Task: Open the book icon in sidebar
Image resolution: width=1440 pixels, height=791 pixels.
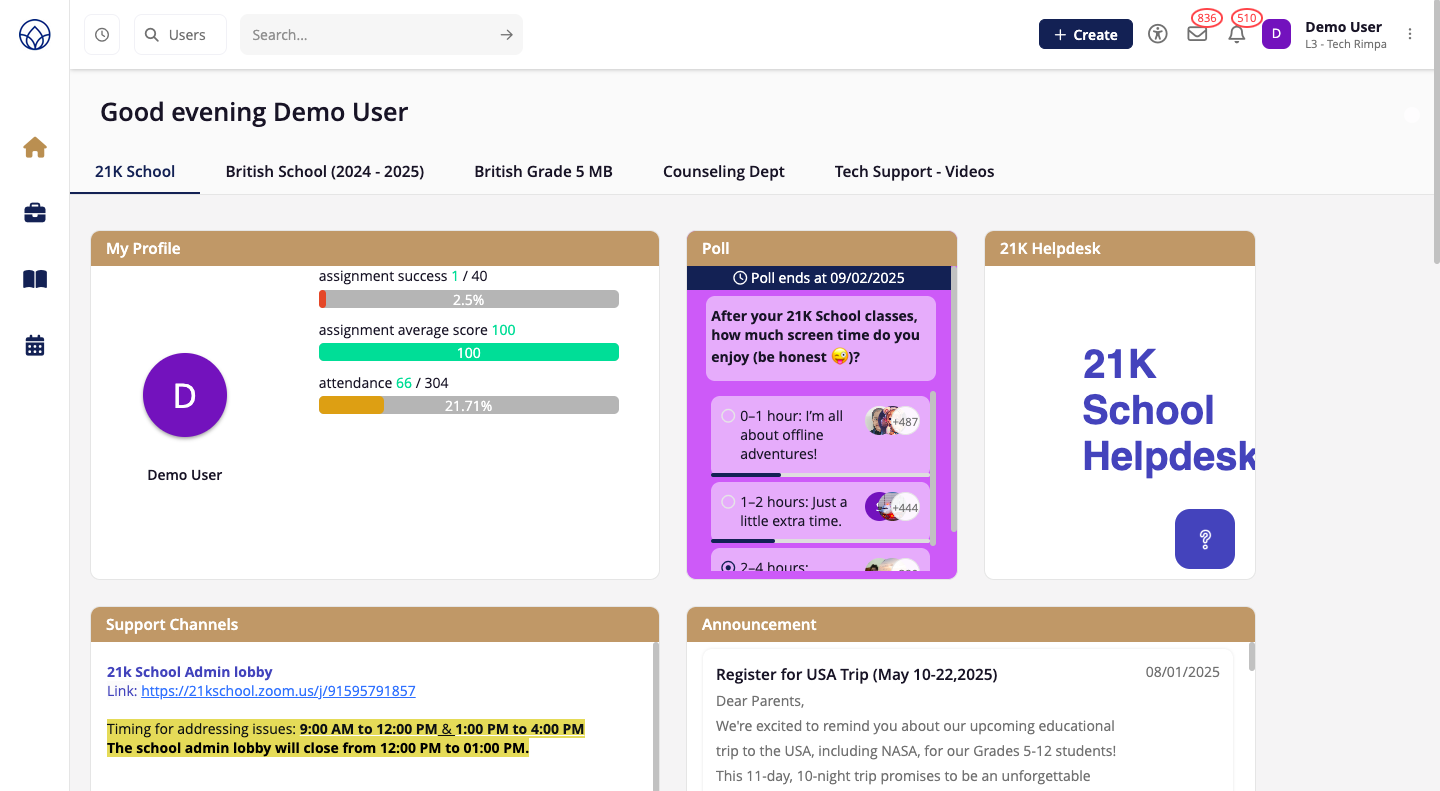Action: point(35,279)
